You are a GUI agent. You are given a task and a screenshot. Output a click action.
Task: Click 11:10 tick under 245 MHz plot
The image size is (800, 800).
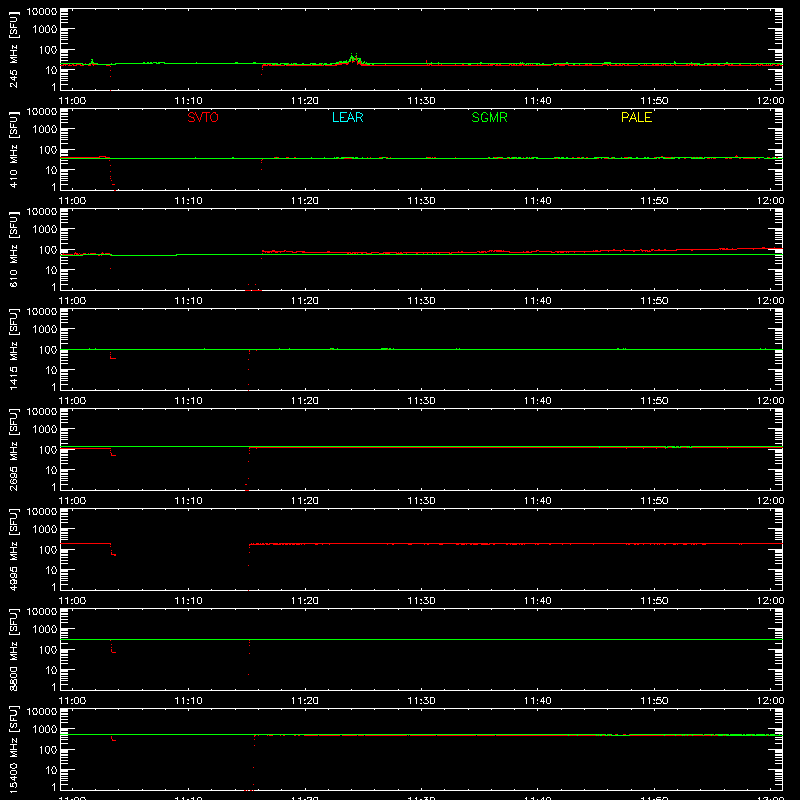click(x=188, y=101)
